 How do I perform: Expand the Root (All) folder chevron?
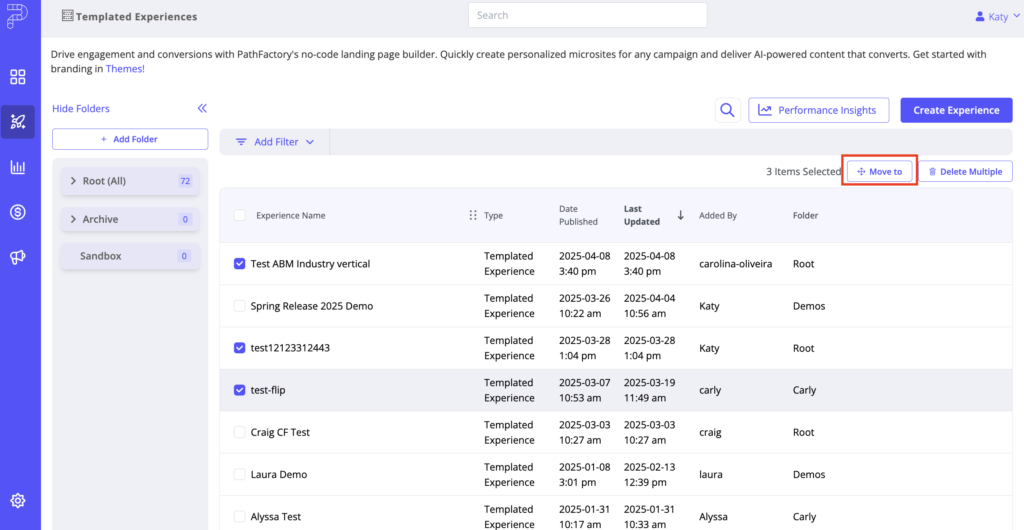[x=73, y=181]
